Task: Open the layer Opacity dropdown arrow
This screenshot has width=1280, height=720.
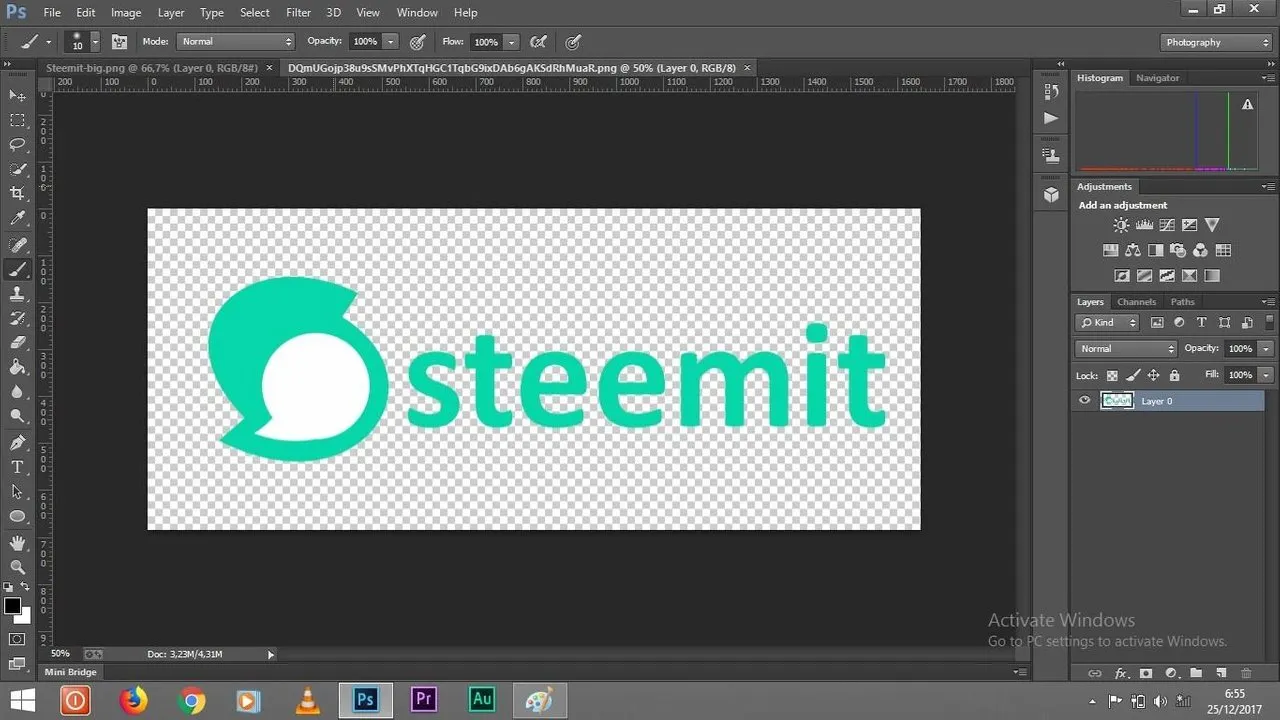Action: click(1266, 348)
